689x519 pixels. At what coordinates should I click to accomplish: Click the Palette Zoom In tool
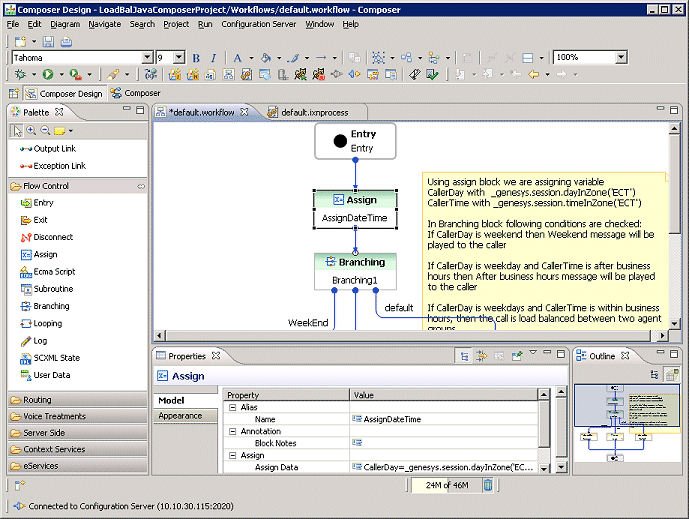[x=31, y=131]
